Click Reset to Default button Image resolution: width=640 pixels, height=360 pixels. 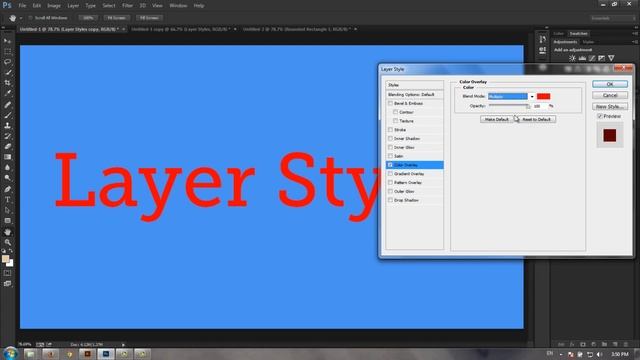[x=536, y=119]
